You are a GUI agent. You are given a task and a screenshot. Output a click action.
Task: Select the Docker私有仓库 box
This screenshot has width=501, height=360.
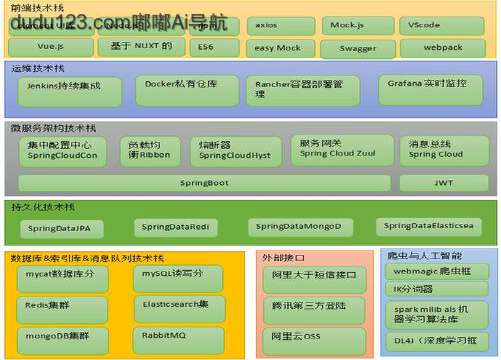click(187, 90)
